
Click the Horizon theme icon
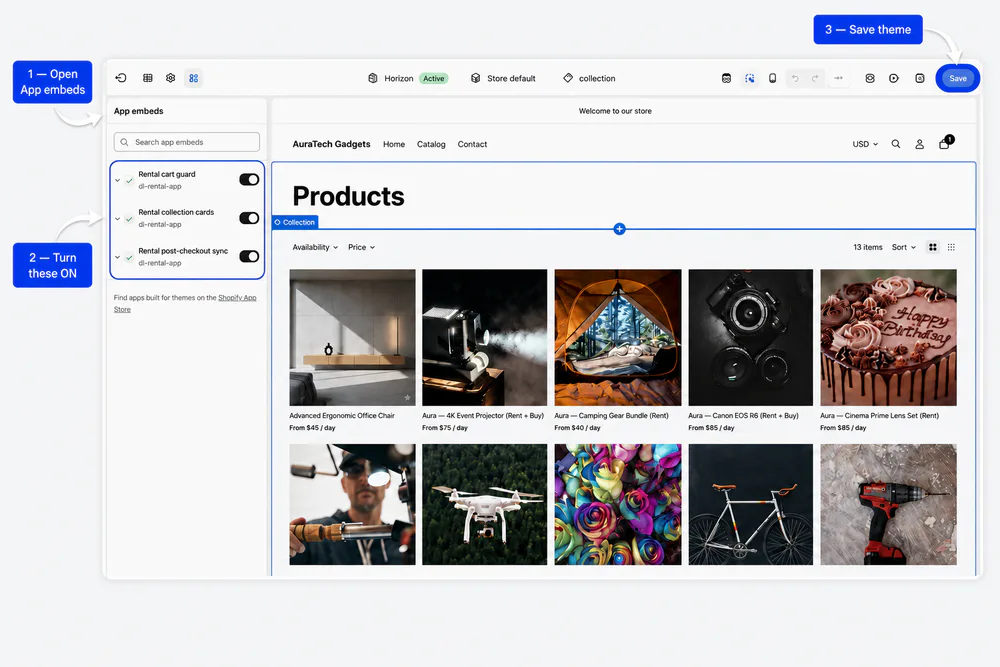pyautogui.click(x=373, y=78)
